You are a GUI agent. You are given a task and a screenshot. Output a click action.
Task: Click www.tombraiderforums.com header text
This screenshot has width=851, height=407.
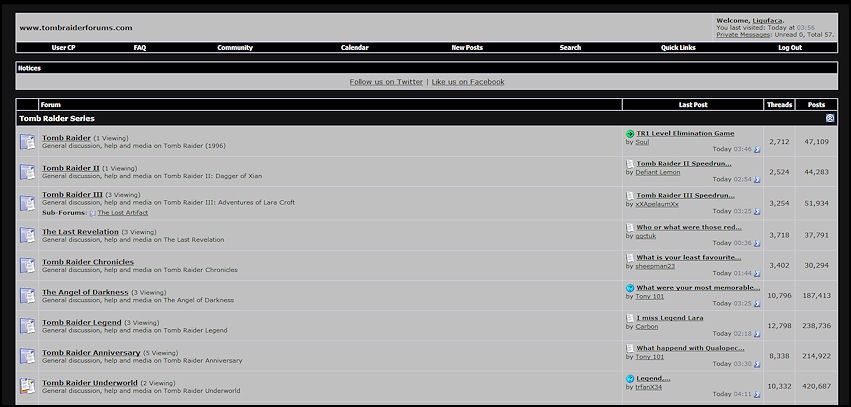76,28
